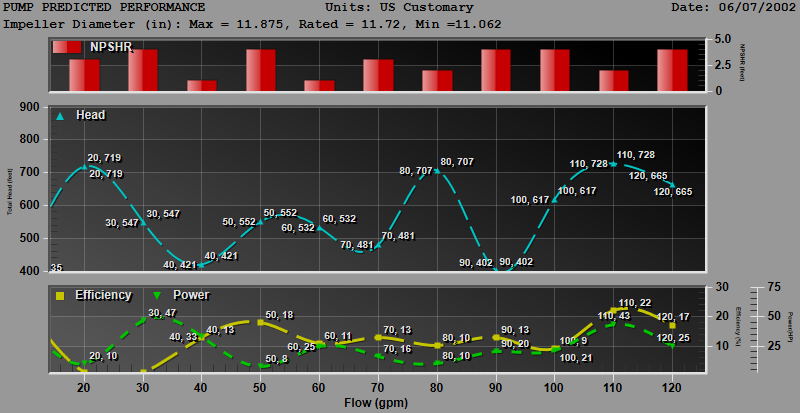Select the NPSHR bar at flow 120
Screen dimensions: 800x413
pyautogui.click(x=672, y=70)
